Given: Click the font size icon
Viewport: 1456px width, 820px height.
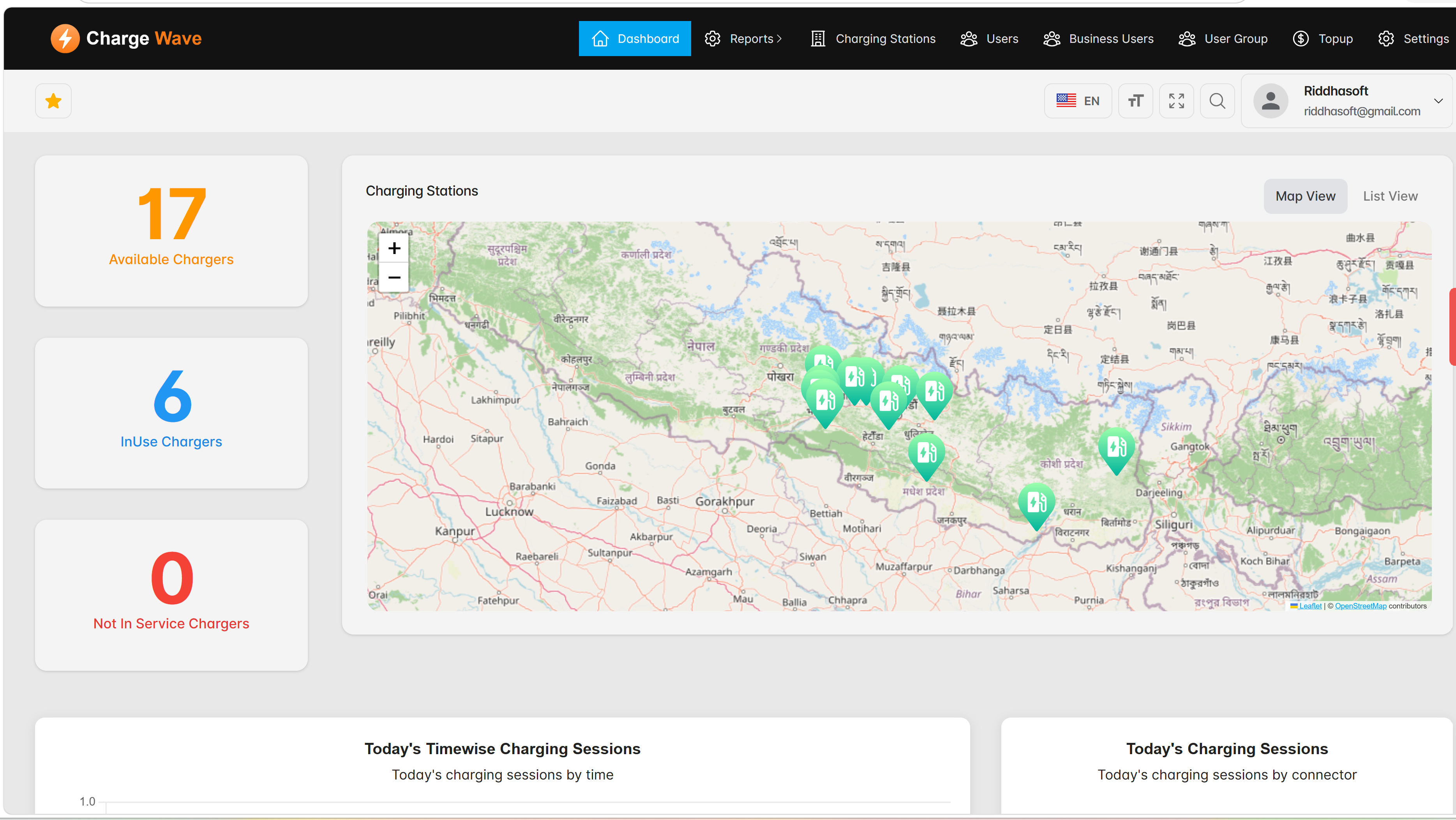Looking at the screenshot, I should (x=1135, y=101).
